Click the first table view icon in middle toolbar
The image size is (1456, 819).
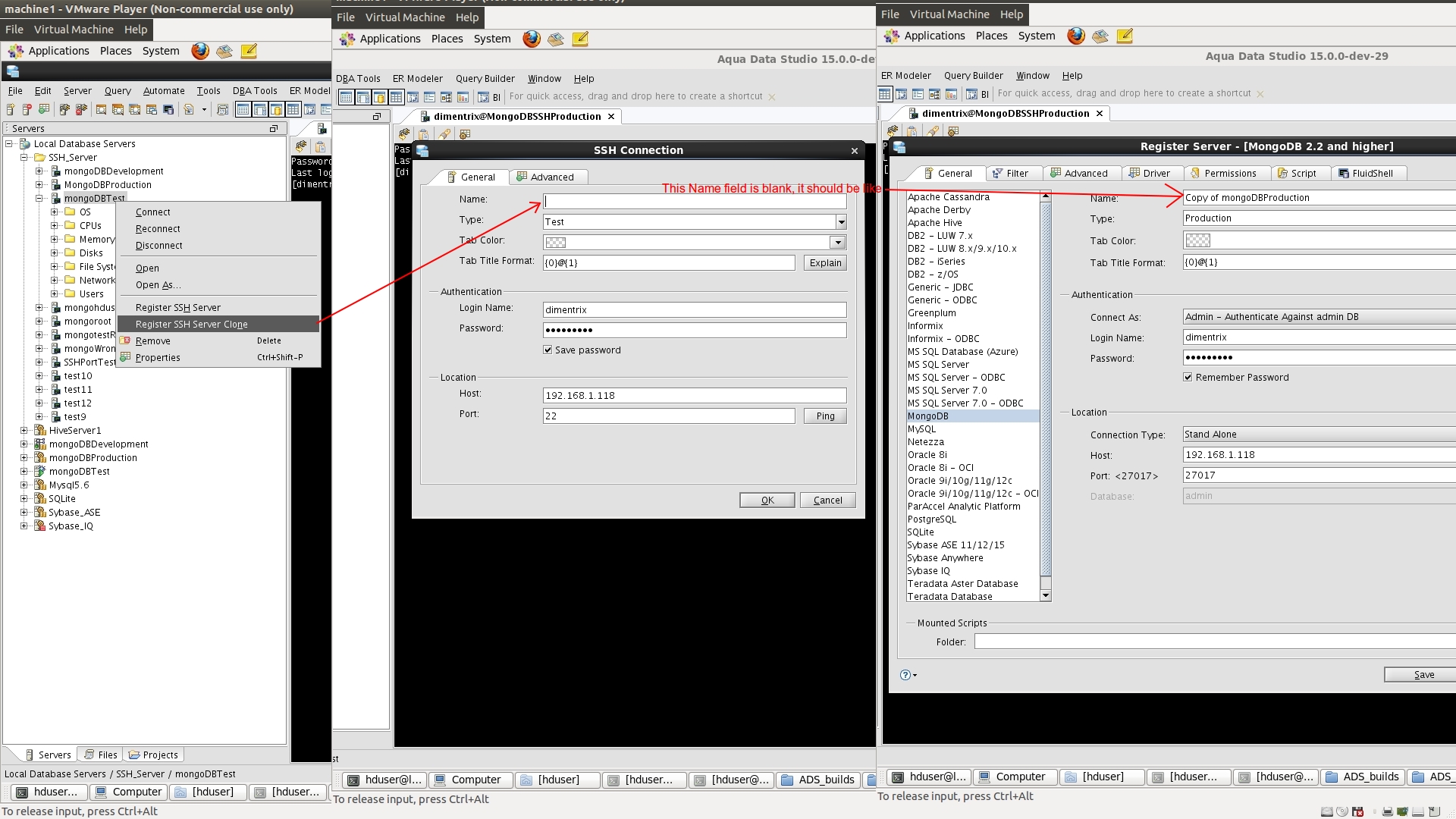click(346, 97)
